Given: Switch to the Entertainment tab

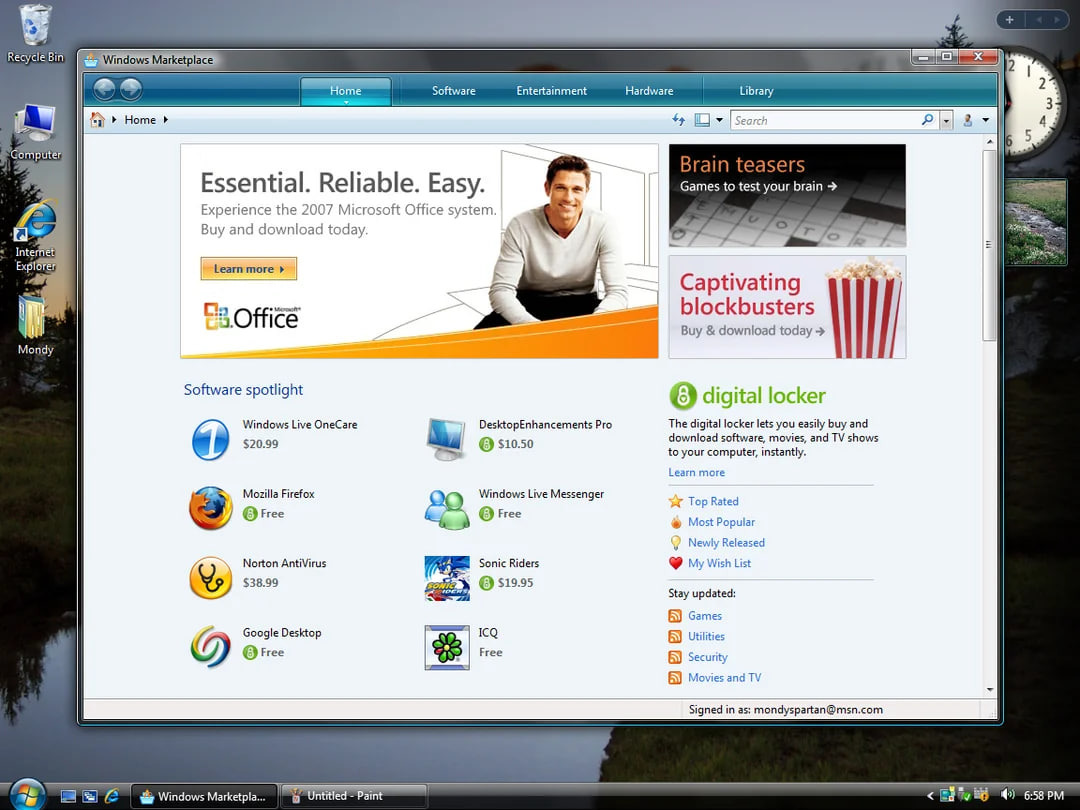Looking at the screenshot, I should (x=552, y=91).
